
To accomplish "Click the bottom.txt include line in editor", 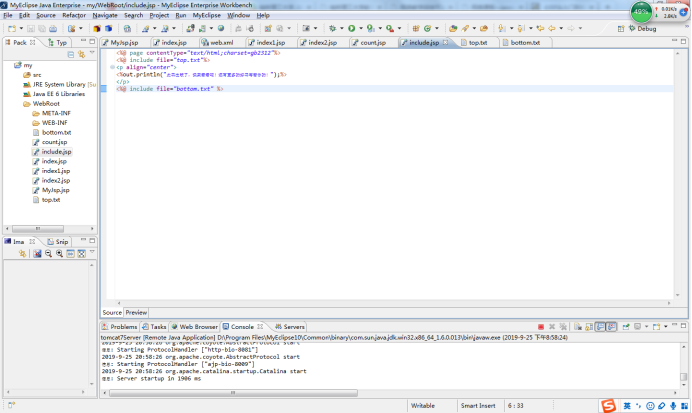I will coord(170,89).
